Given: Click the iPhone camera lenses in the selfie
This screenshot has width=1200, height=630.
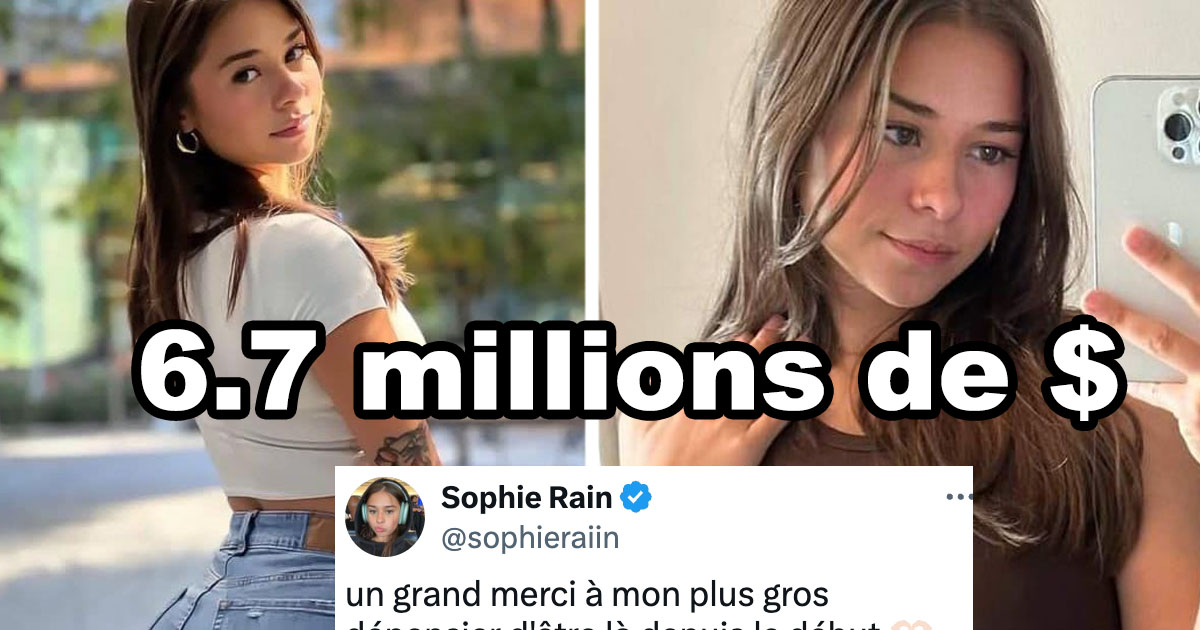Looking at the screenshot, I should [1180, 124].
